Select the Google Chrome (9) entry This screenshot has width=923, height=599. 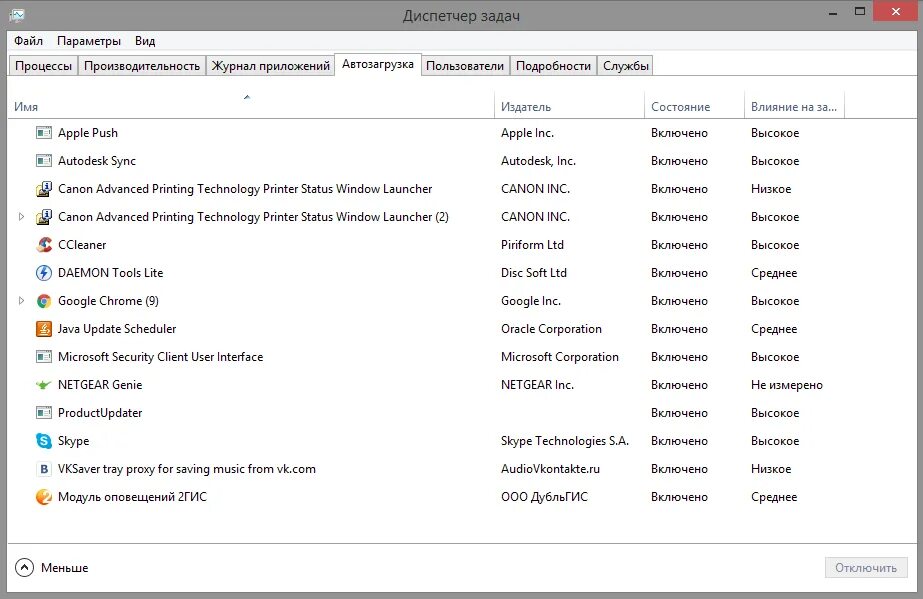(x=108, y=301)
